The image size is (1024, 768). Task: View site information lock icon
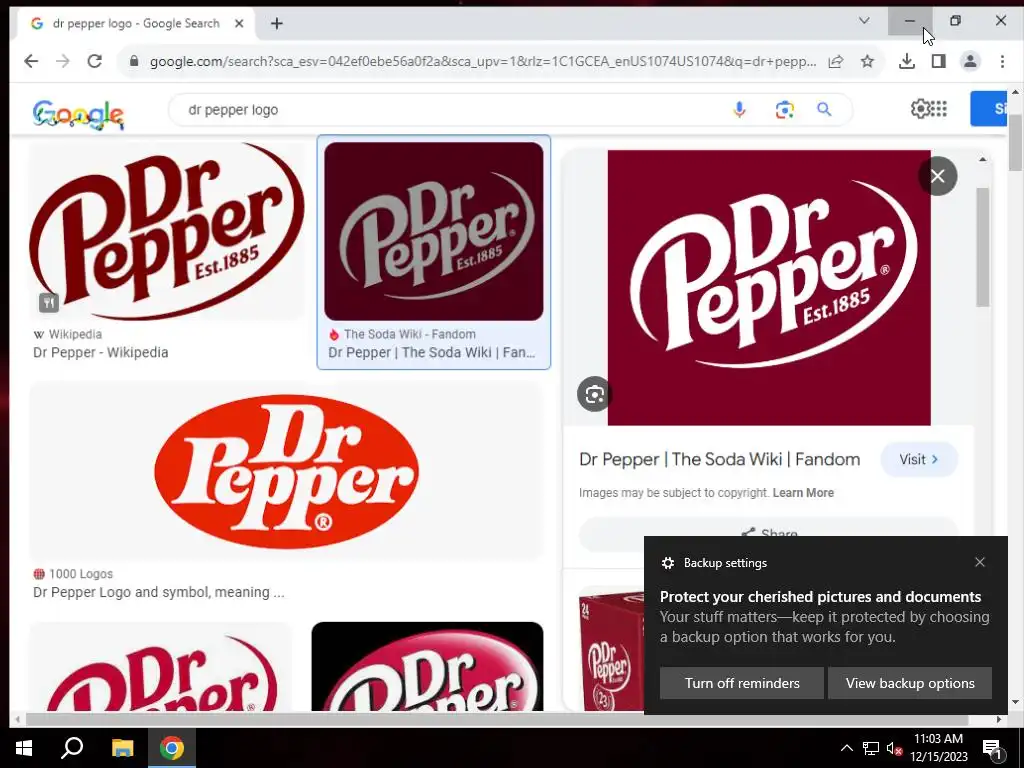134,61
